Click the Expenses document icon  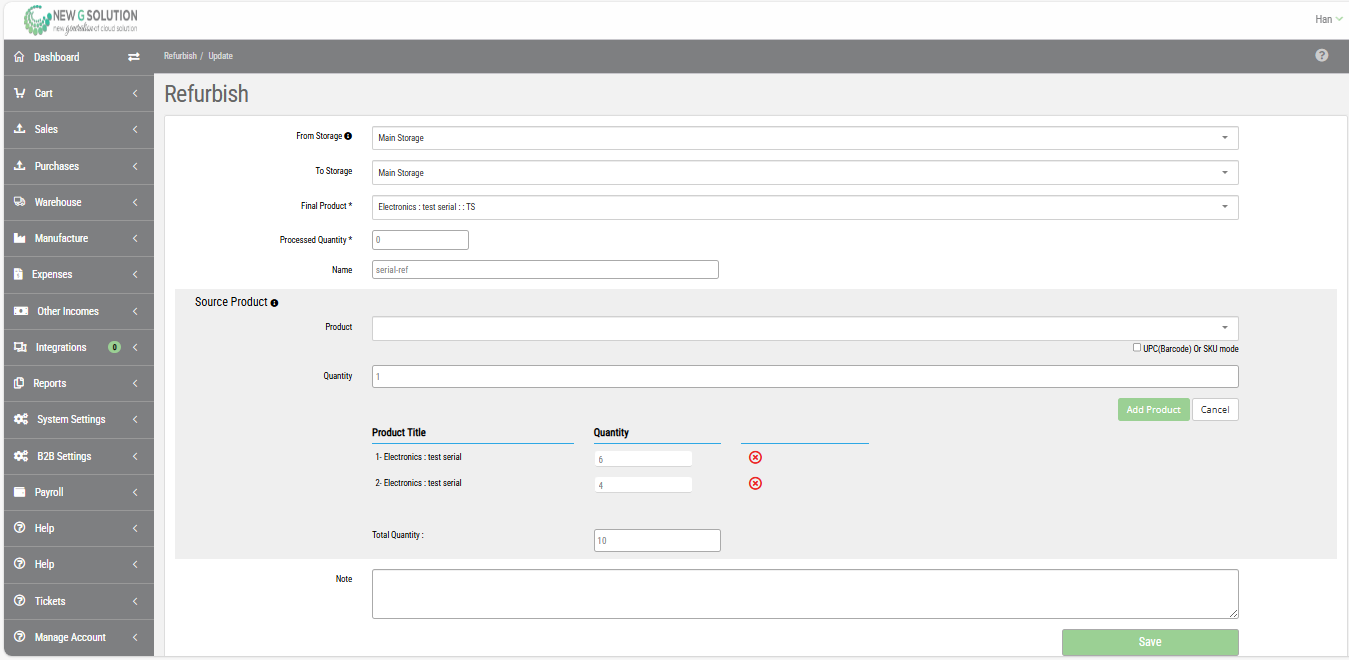coord(19,274)
